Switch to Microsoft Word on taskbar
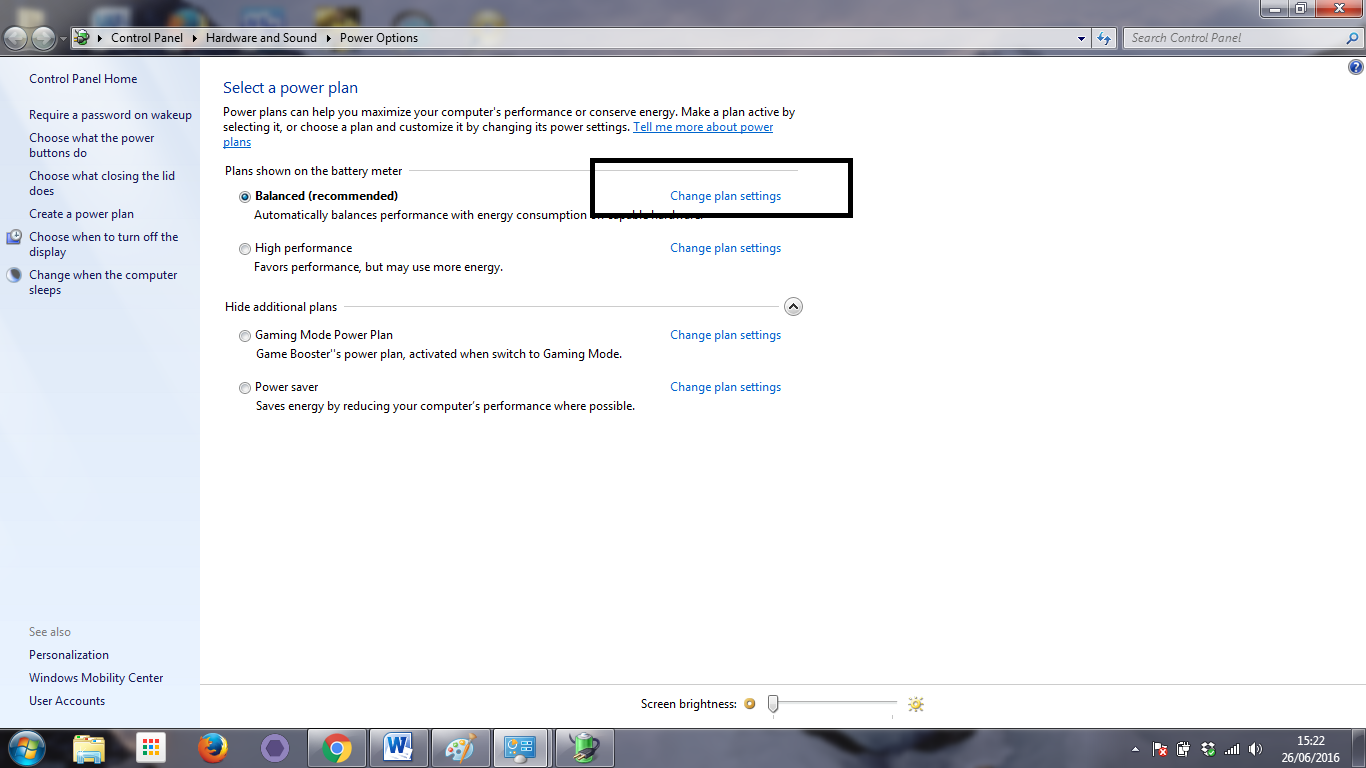Image resolution: width=1366 pixels, height=768 pixels. click(399, 748)
